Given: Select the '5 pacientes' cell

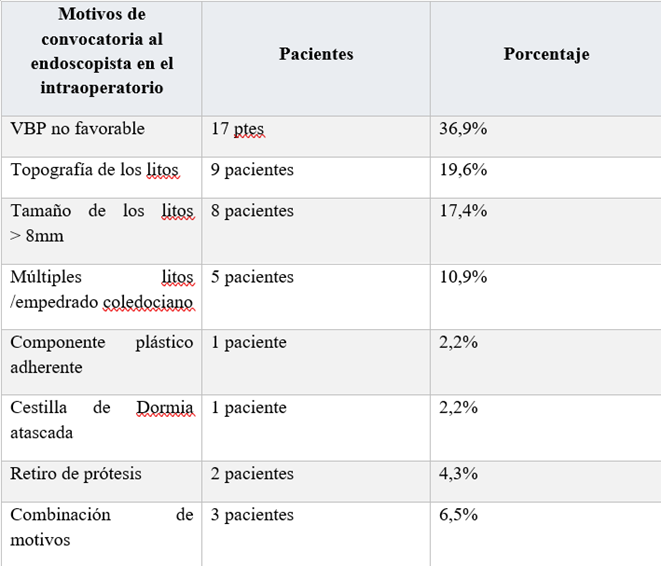Looking at the screenshot, I should pyautogui.click(x=253, y=277).
